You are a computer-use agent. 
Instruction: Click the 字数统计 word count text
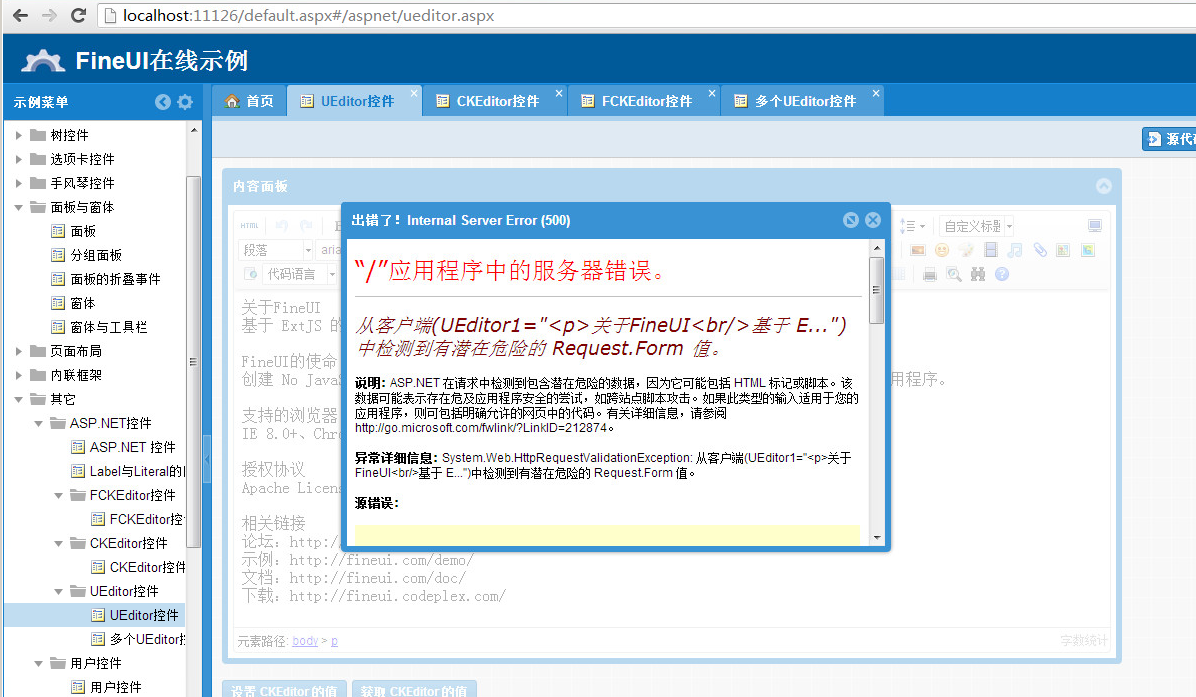(x=1083, y=641)
